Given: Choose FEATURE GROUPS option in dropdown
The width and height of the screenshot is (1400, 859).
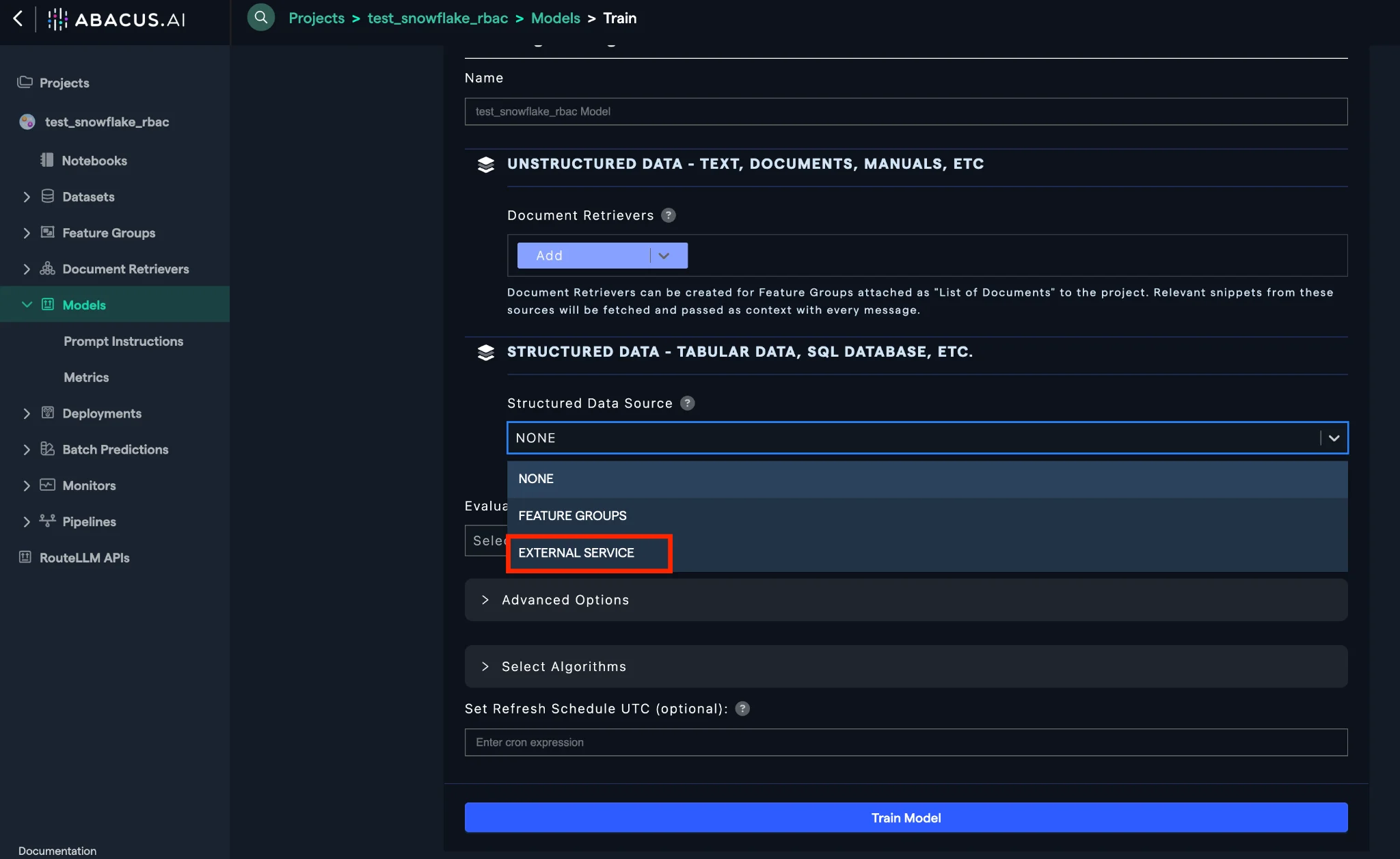Looking at the screenshot, I should tap(572, 516).
